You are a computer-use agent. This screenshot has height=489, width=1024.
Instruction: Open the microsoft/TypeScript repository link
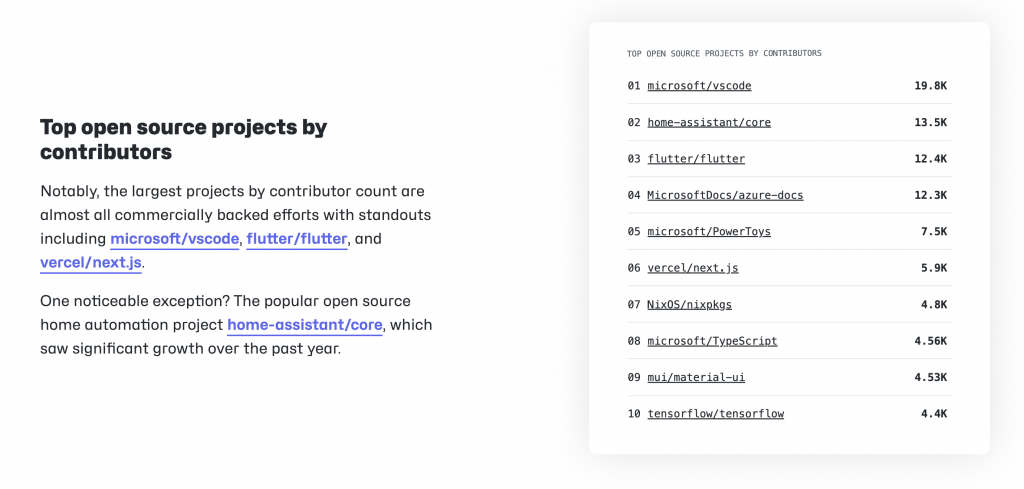(712, 341)
